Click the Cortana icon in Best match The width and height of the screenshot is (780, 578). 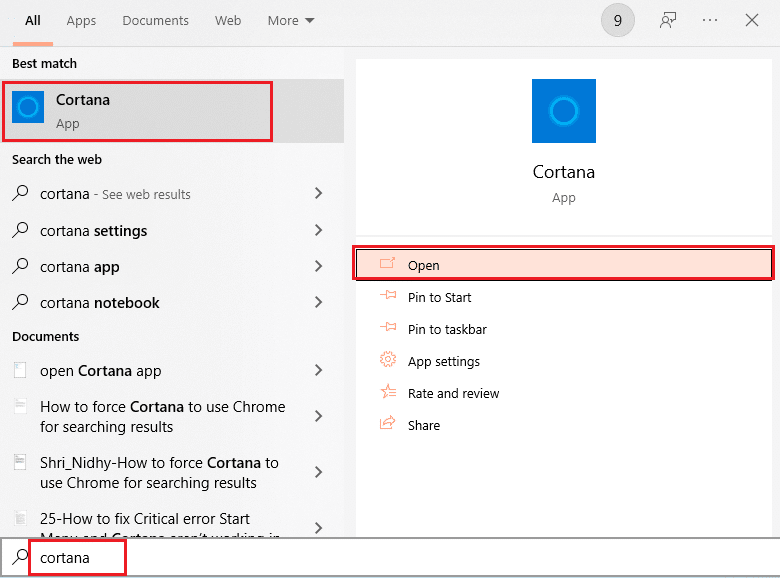[28, 106]
